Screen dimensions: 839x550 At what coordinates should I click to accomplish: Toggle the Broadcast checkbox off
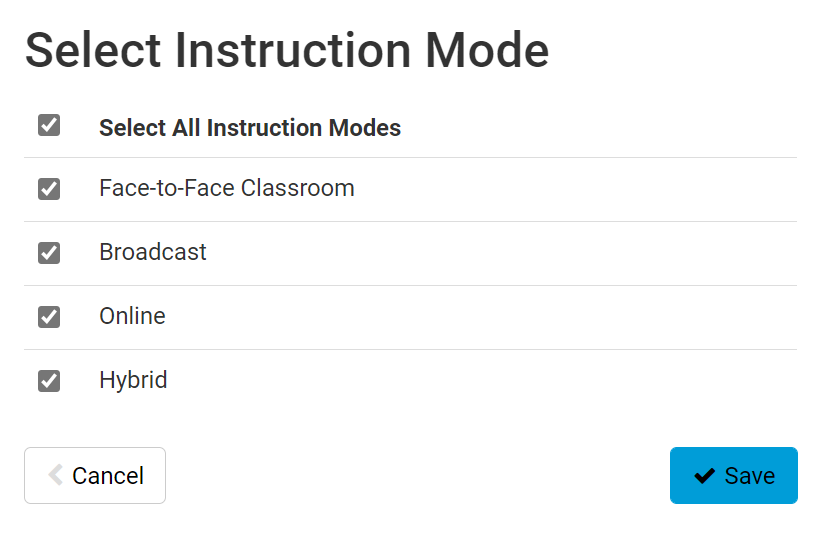pyautogui.click(x=49, y=253)
